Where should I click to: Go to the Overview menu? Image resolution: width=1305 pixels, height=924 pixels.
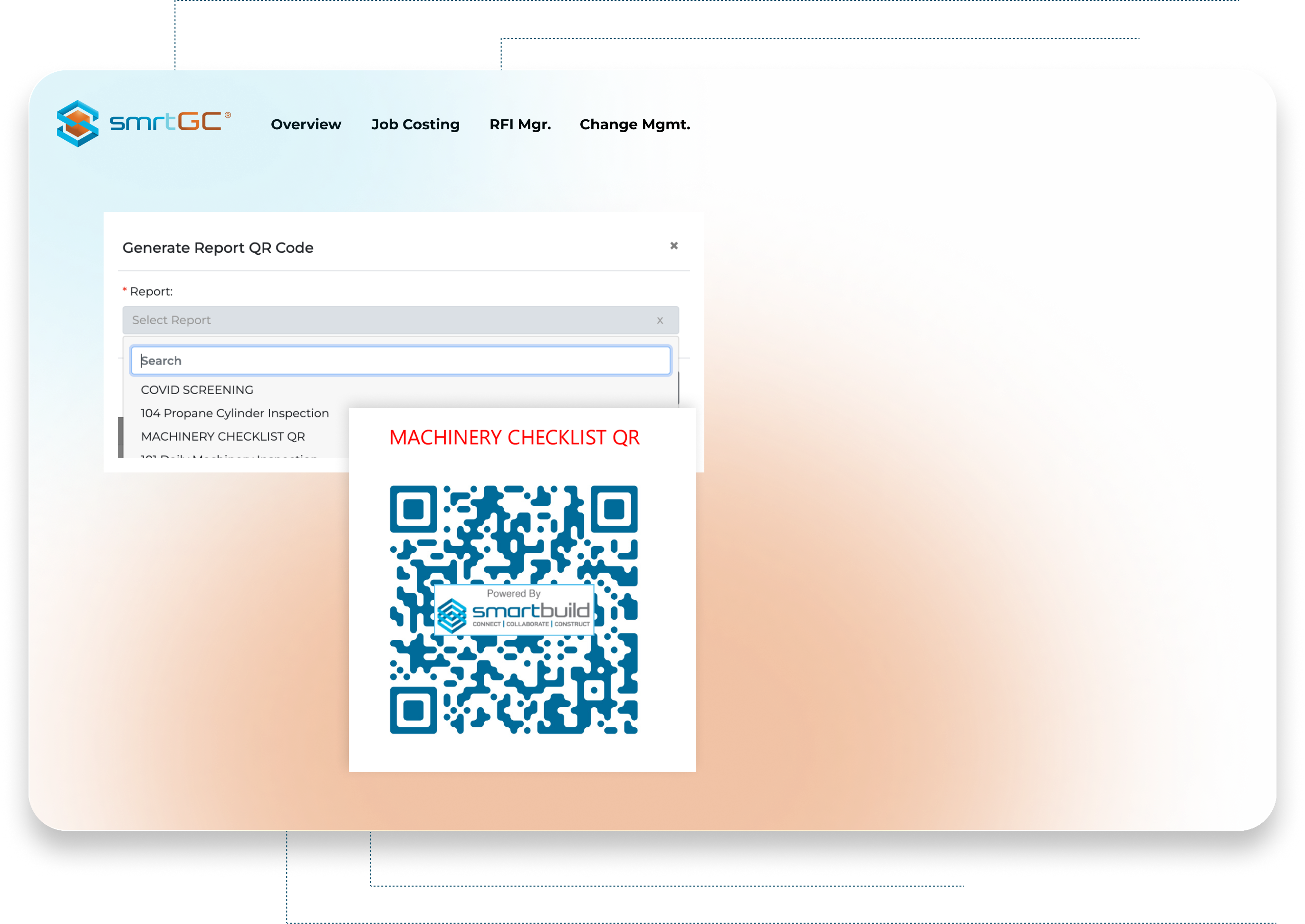[x=306, y=124]
